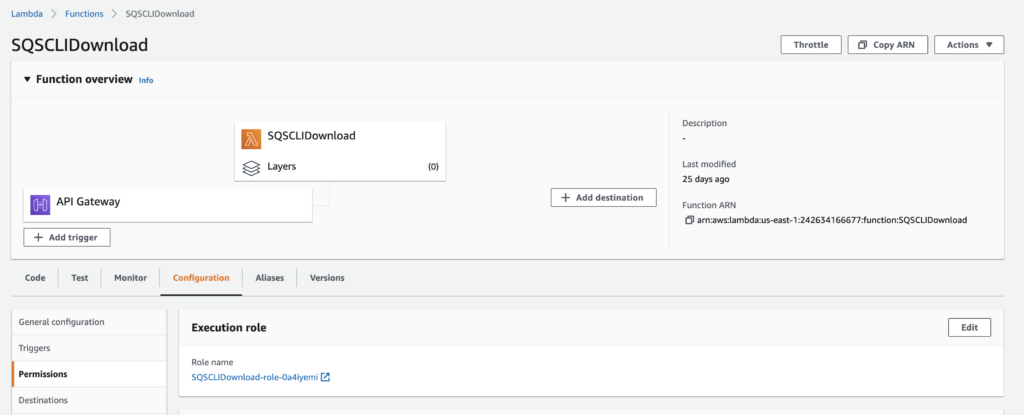Open the role via the external link icon
The height and width of the screenshot is (415, 1024).
326,377
